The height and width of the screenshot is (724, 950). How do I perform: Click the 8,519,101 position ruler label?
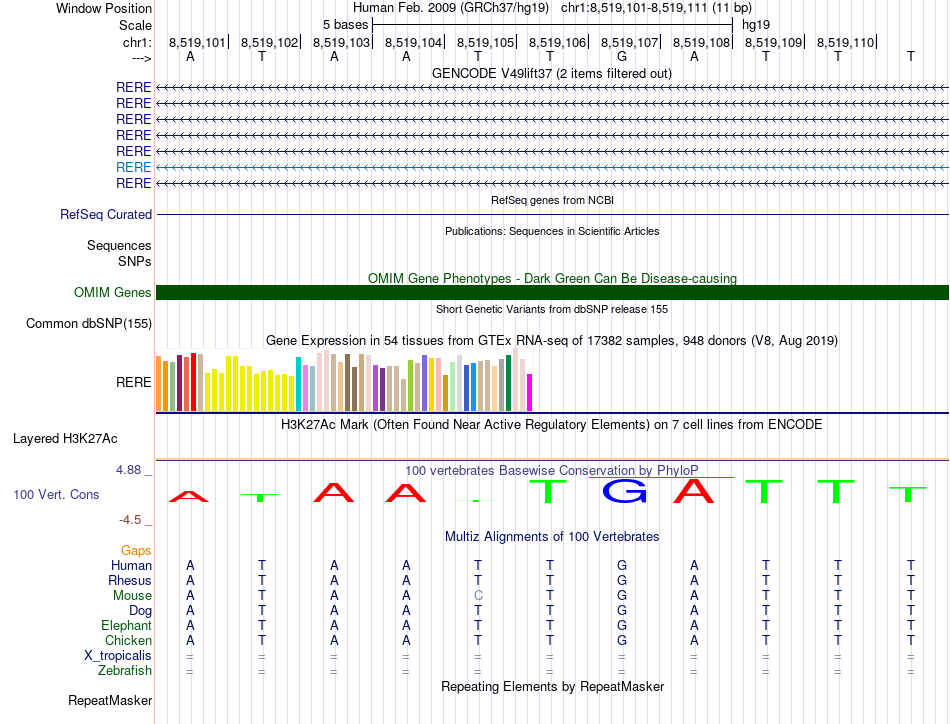(197, 42)
